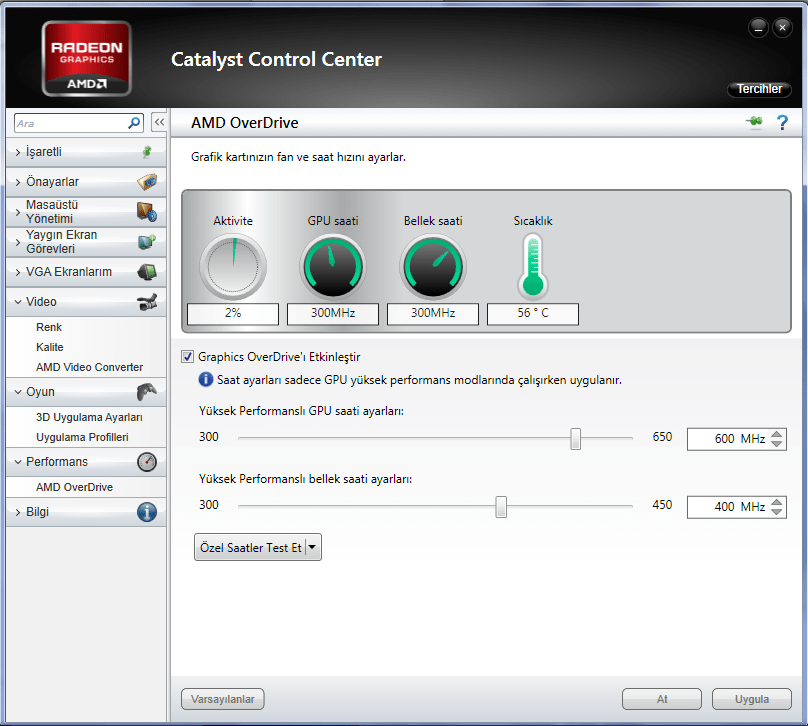Click the Bellek saati memory gauge
808x726 pixels.
tap(433, 266)
